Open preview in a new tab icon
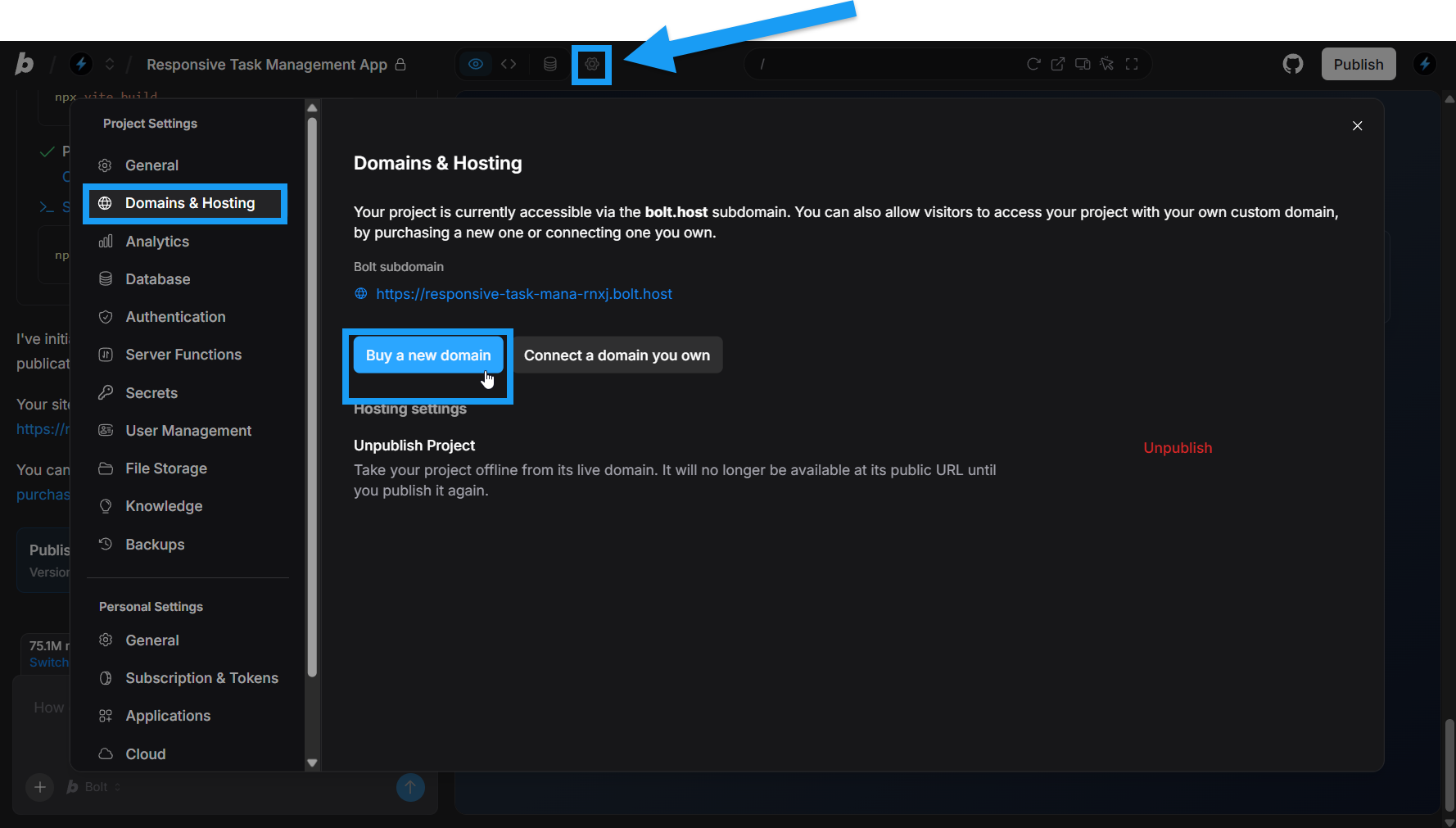The image size is (1456, 828). [1058, 64]
